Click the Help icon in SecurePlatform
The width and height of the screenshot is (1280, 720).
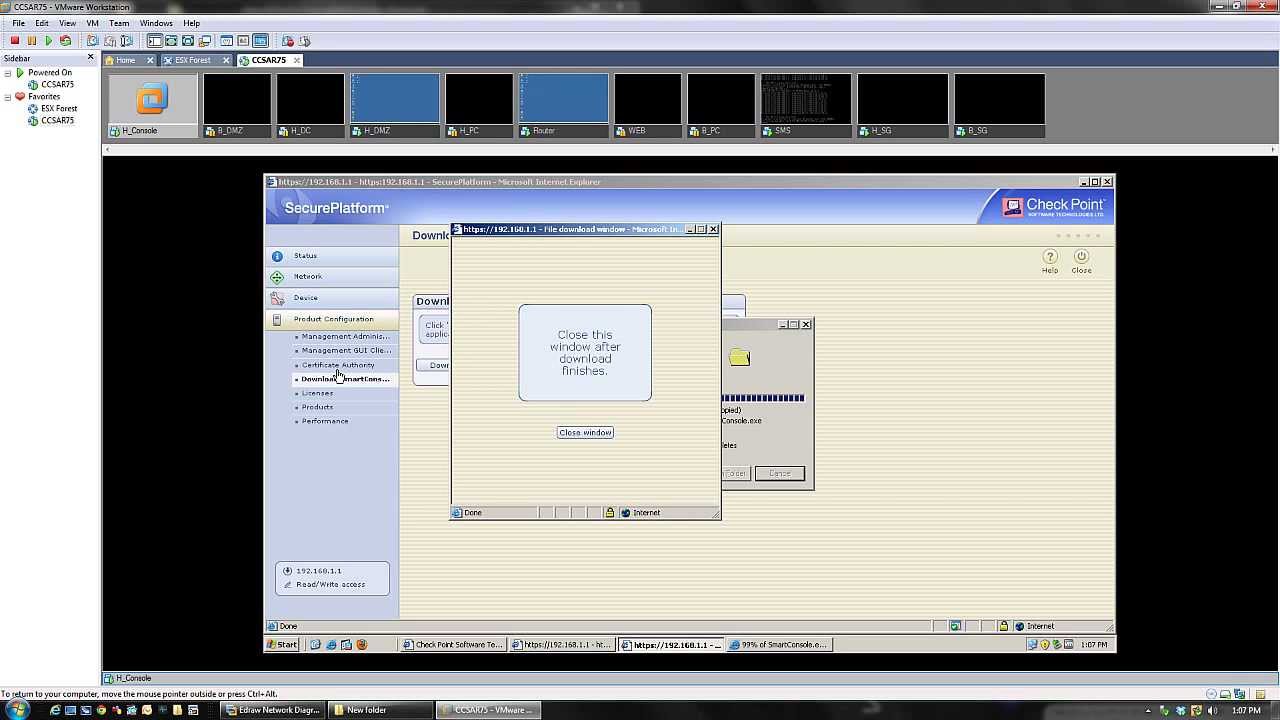[x=1050, y=257]
